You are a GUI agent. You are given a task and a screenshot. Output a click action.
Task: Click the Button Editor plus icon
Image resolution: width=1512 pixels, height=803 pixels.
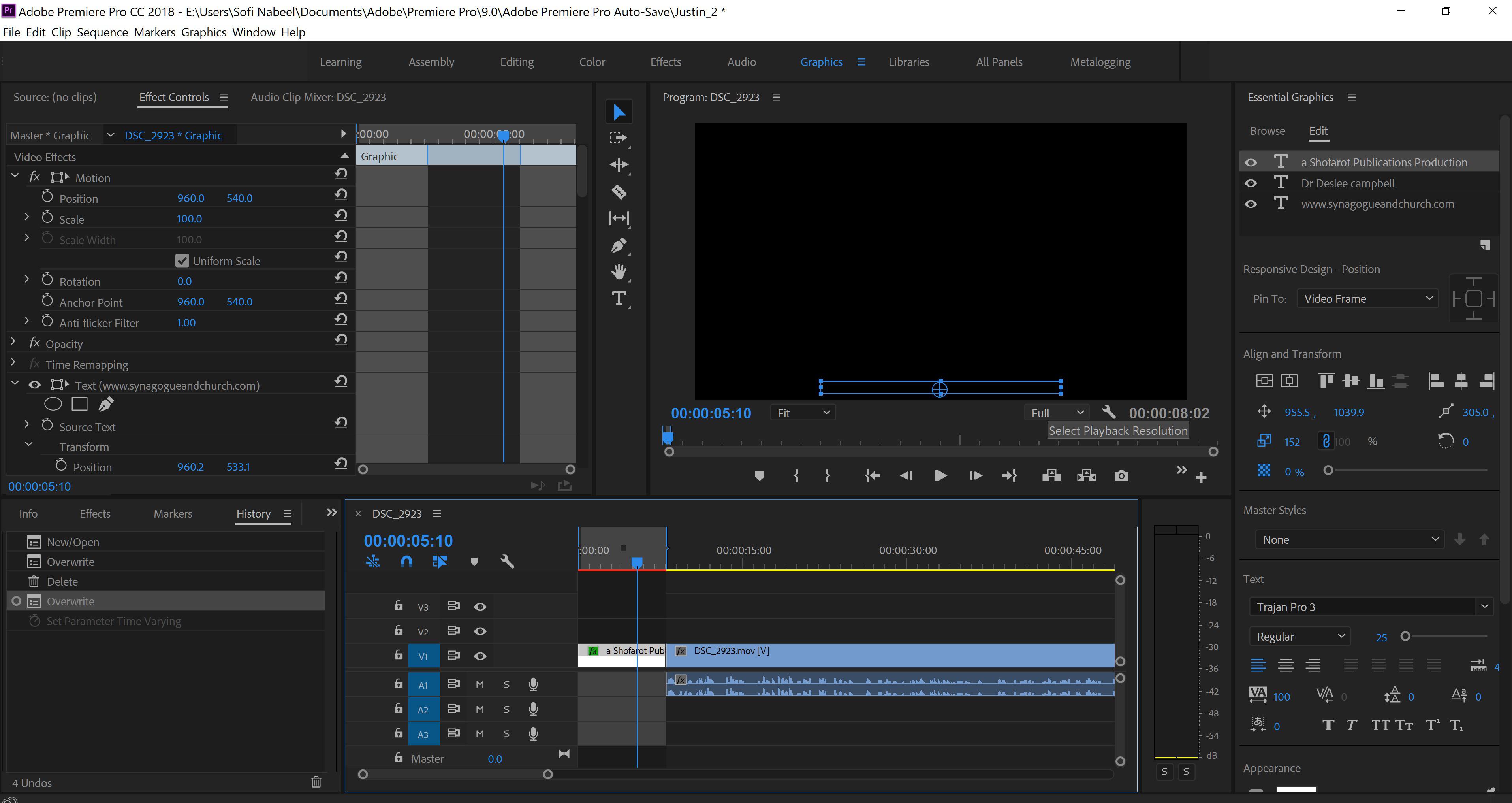[1201, 477]
